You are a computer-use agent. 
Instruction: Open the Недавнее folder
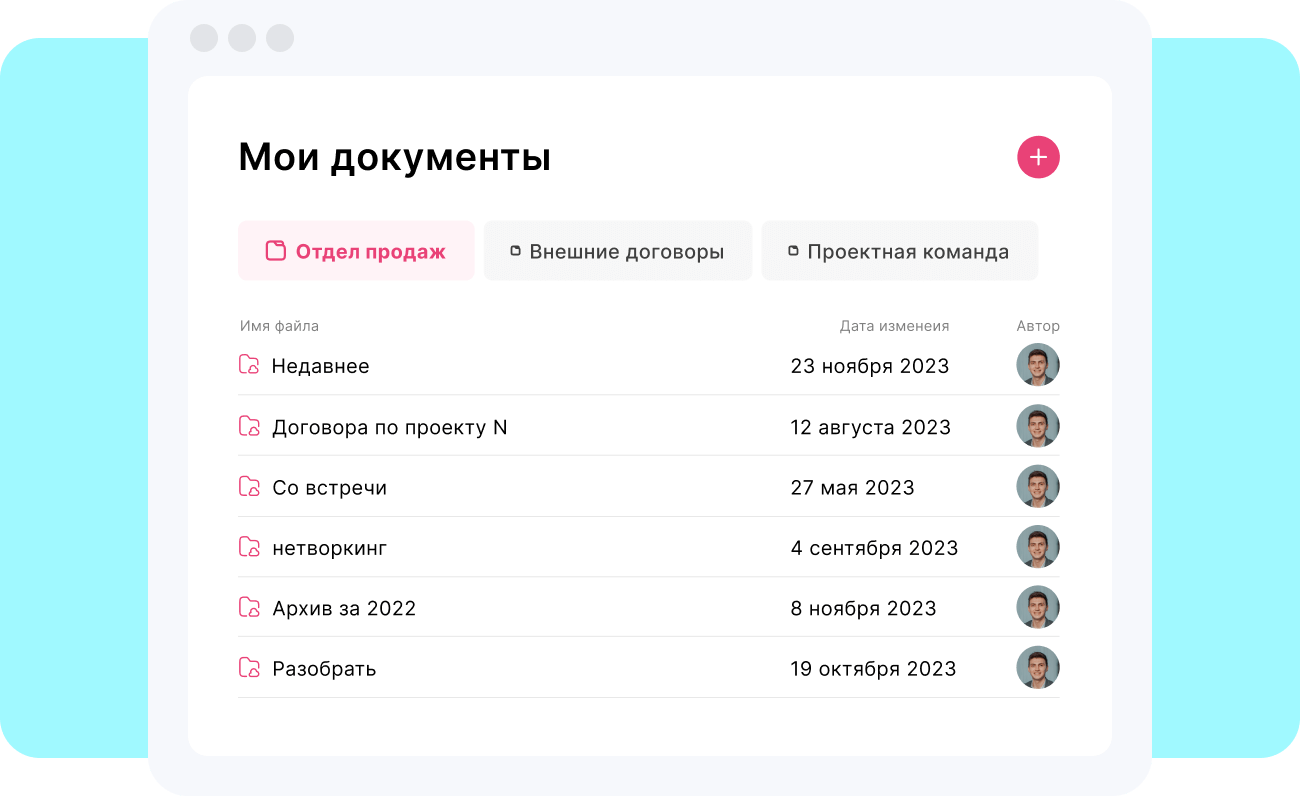(x=320, y=365)
